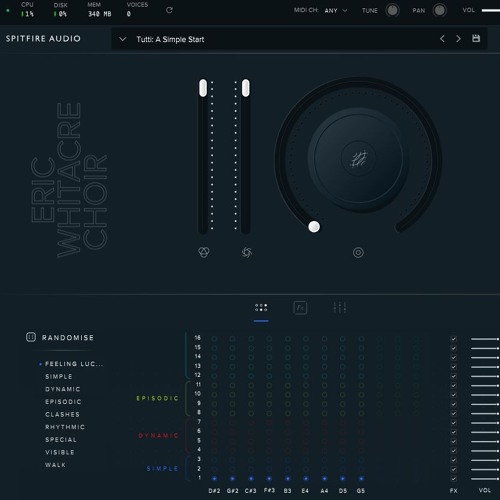500x500 pixels.
Task: Toggle the FX checkbox for row 10
Action: coord(454,395)
